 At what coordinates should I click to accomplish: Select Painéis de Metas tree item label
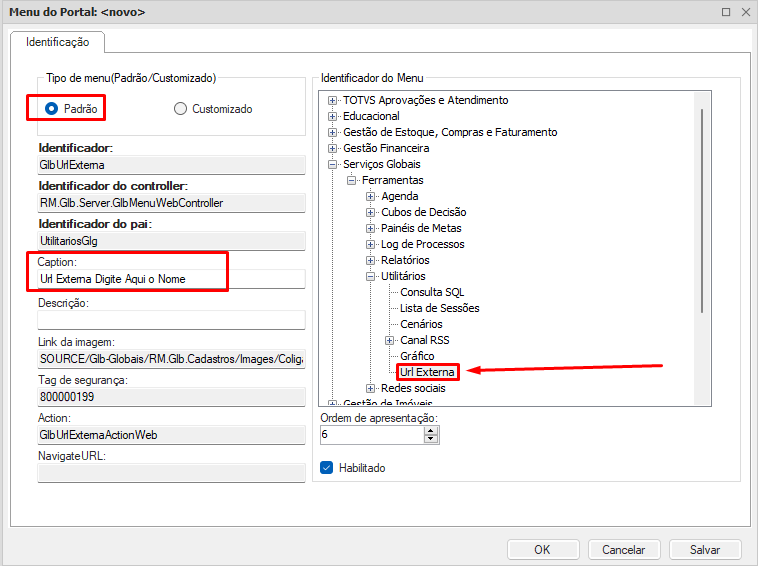tap(421, 228)
